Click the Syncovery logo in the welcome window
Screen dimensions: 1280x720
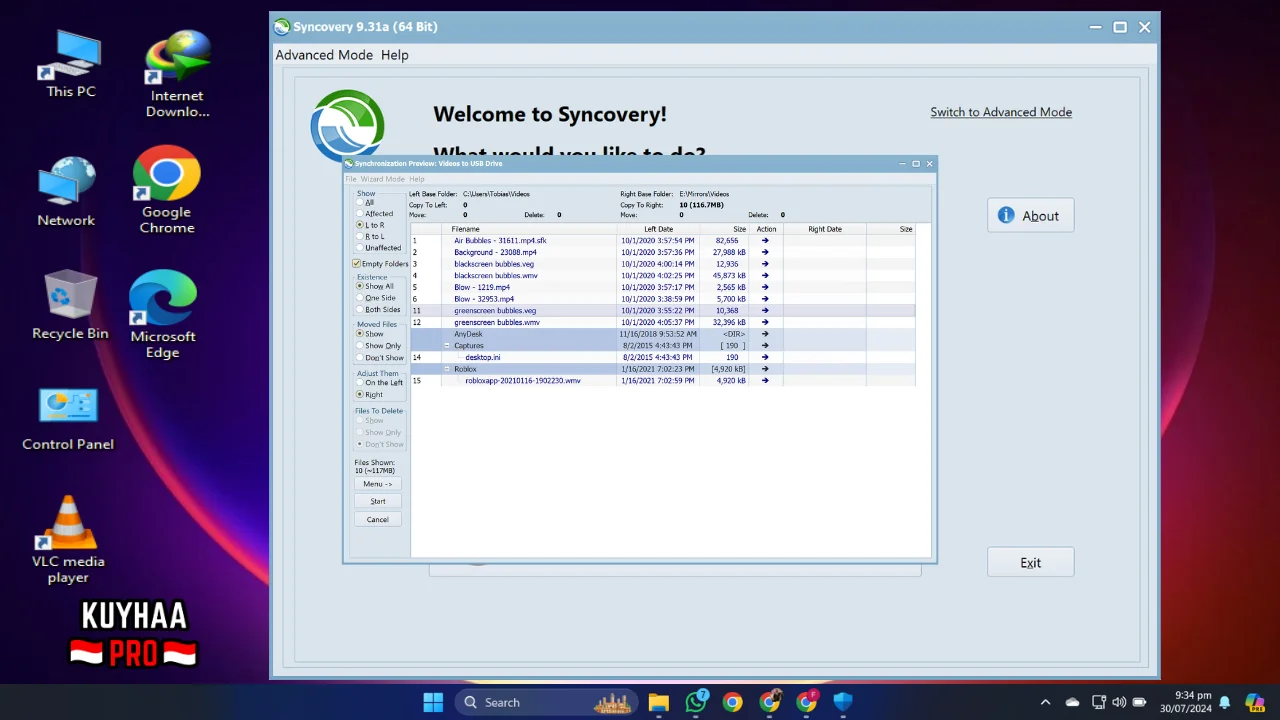pos(347,124)
